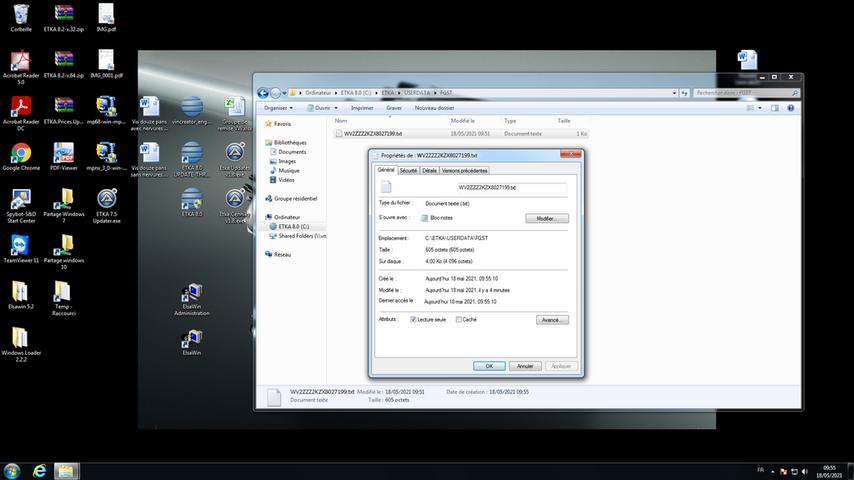
Task: Click the Modifier... button
Action: (546, 218)
